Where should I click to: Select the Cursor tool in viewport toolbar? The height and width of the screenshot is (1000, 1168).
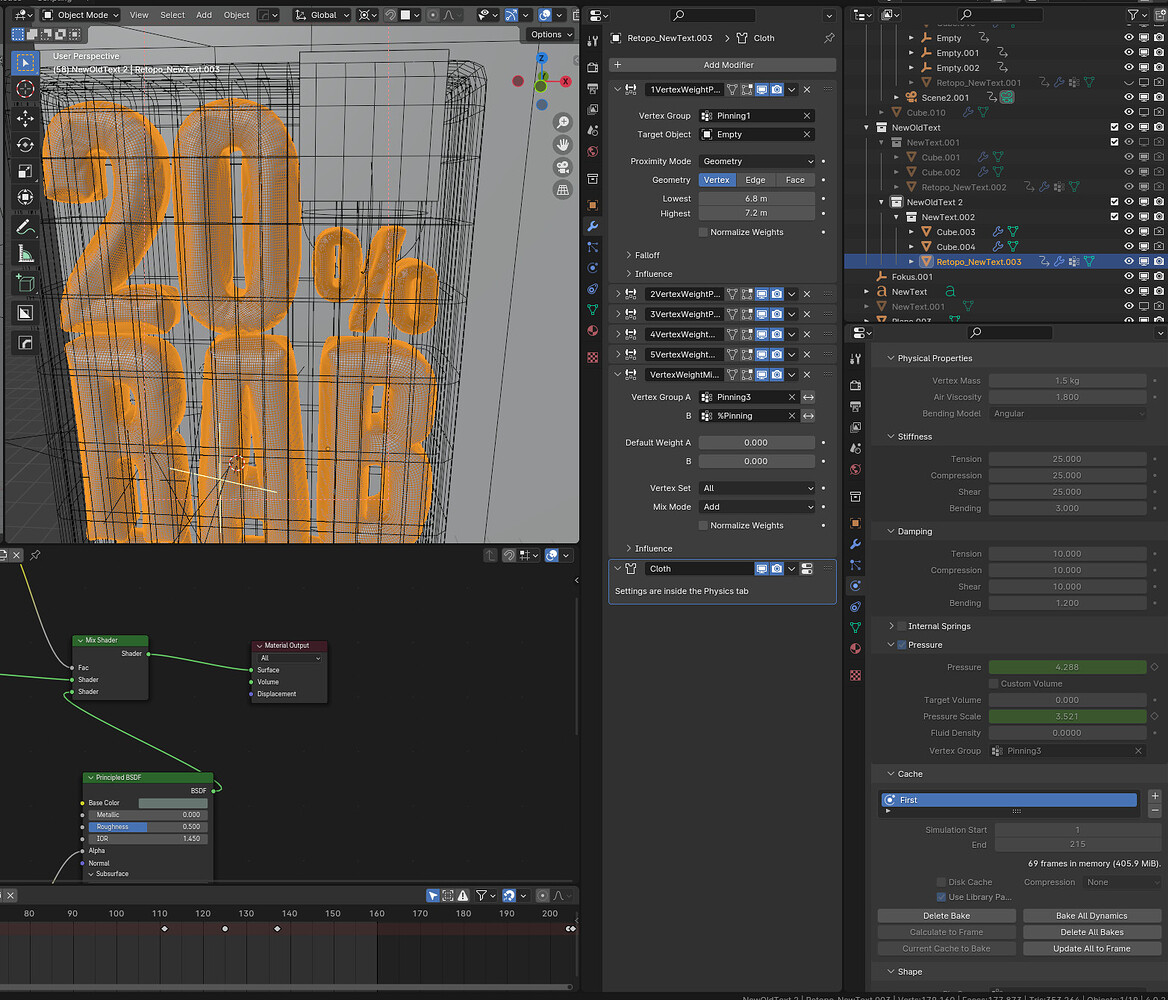pos(25,89)
